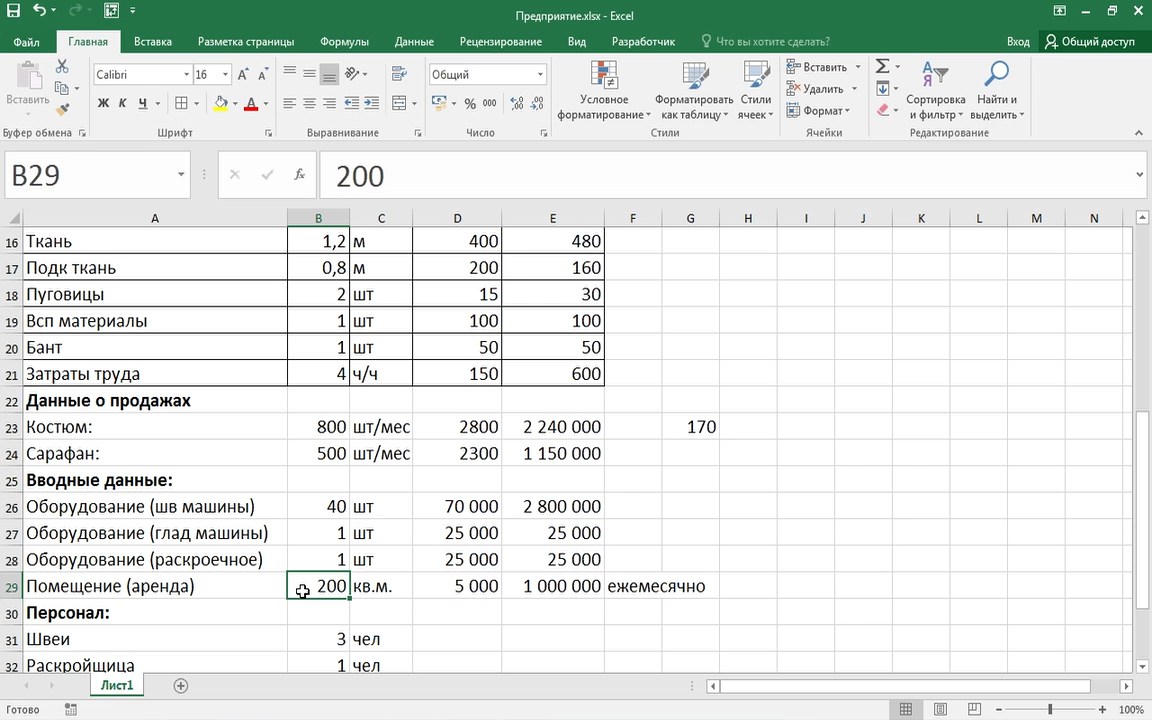This screenshot has height=720, width=1152.
Task: Select the Format Painter brush
Action: (62, 111)
